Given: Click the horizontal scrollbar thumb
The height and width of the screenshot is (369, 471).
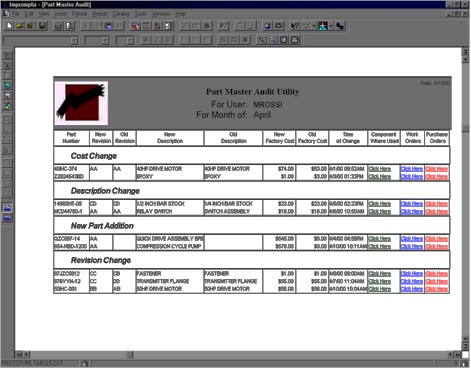Looking at the screenshot, I should tap(130, 355).
